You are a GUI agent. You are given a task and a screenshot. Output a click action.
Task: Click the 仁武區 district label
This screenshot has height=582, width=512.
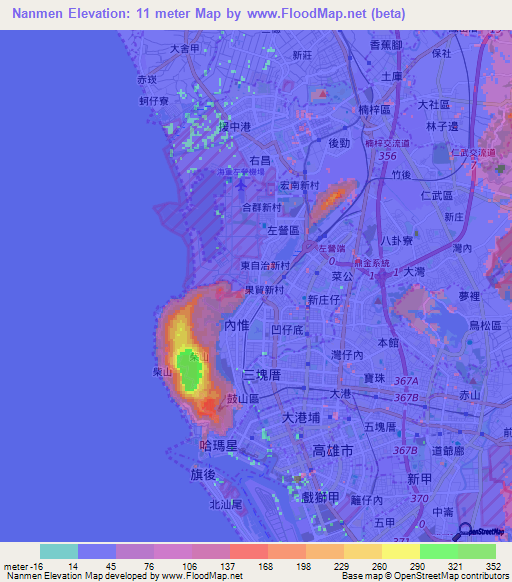coord(437,195)
